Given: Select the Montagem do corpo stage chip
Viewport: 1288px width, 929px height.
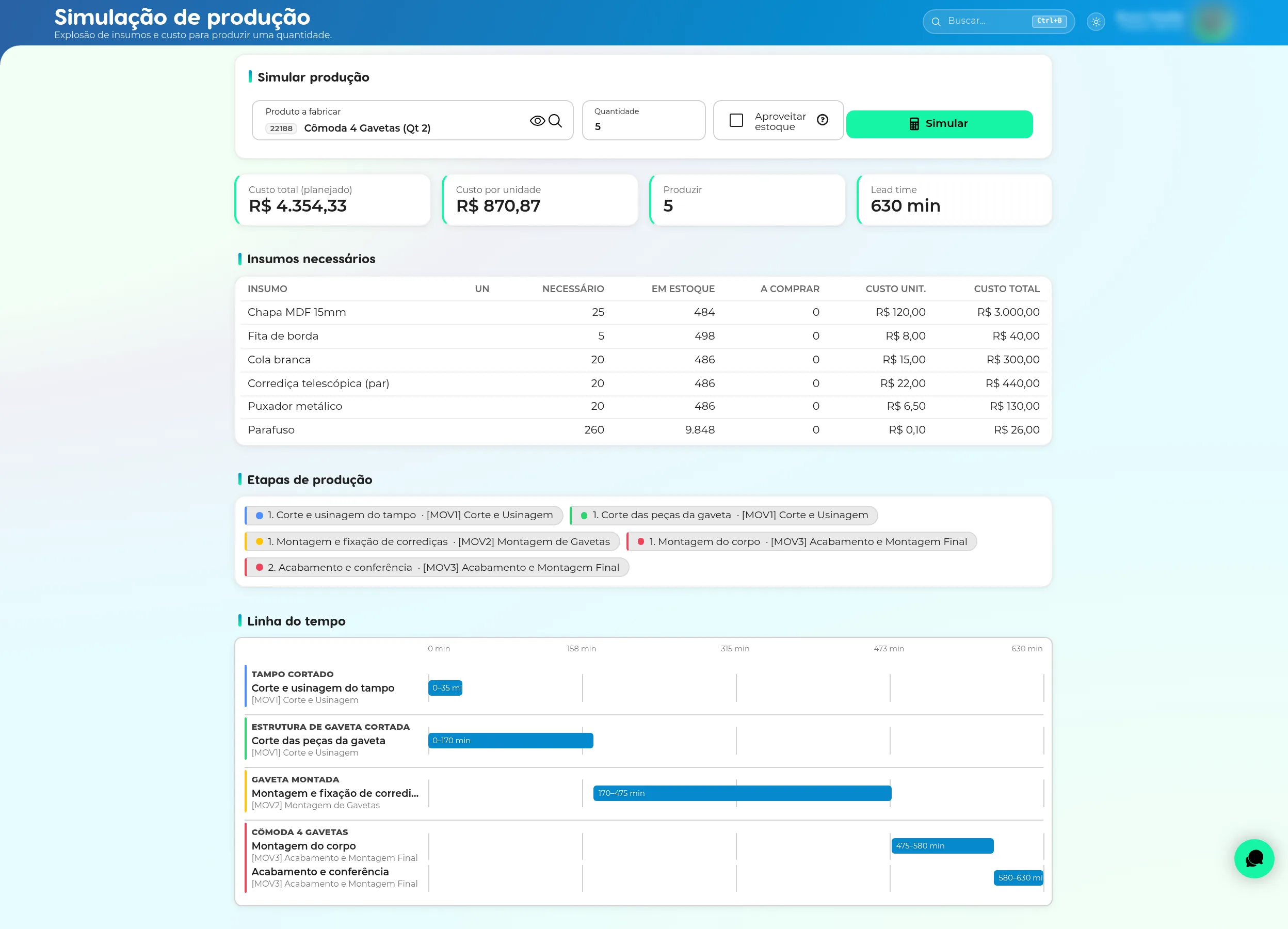Looking at the screenshot, I should [801, 541].
